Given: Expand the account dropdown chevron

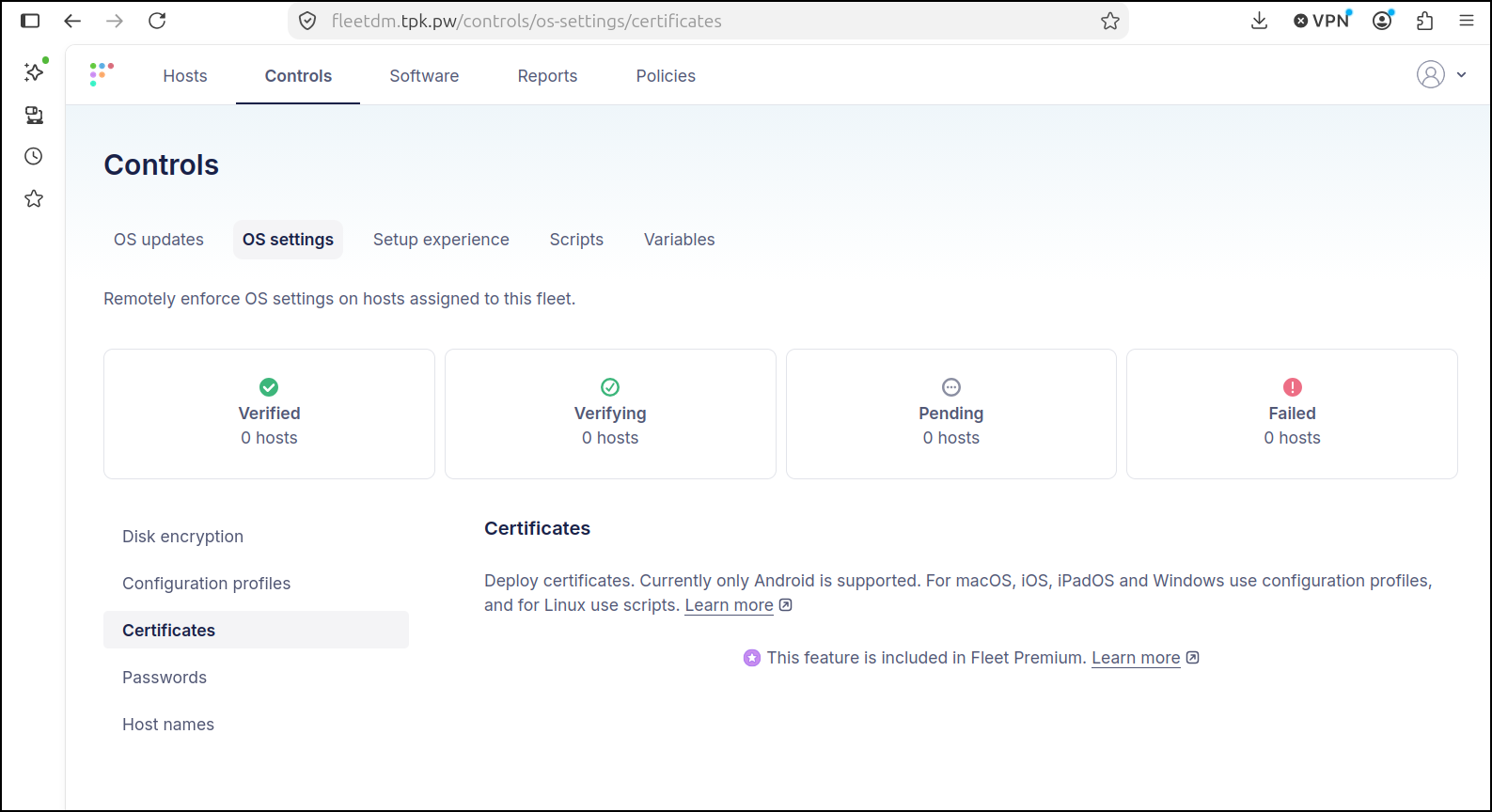Looking at the screenshot, I should 1461,74.
